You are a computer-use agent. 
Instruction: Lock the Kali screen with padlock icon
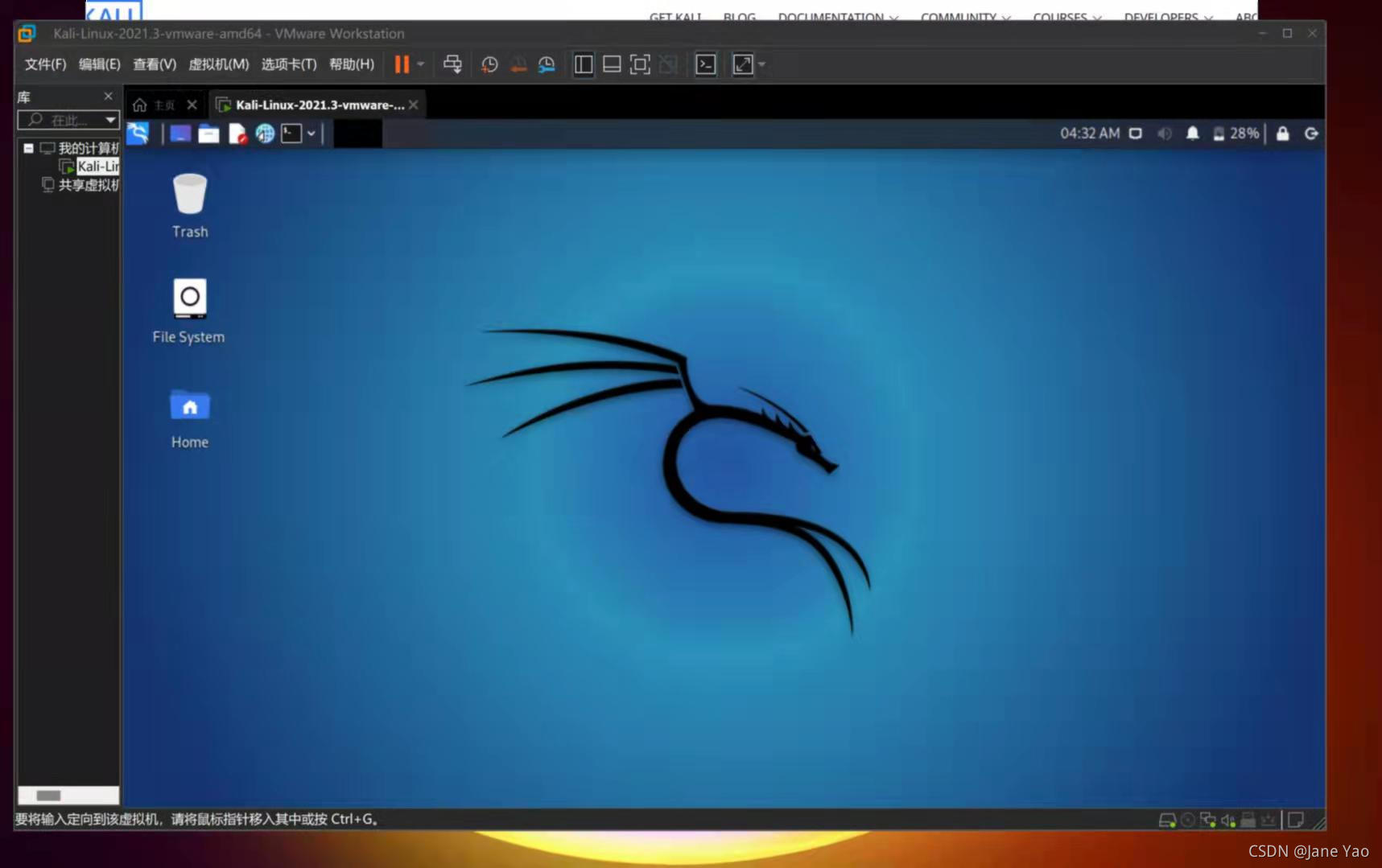pyautogui.click(x=1282, y=134)
